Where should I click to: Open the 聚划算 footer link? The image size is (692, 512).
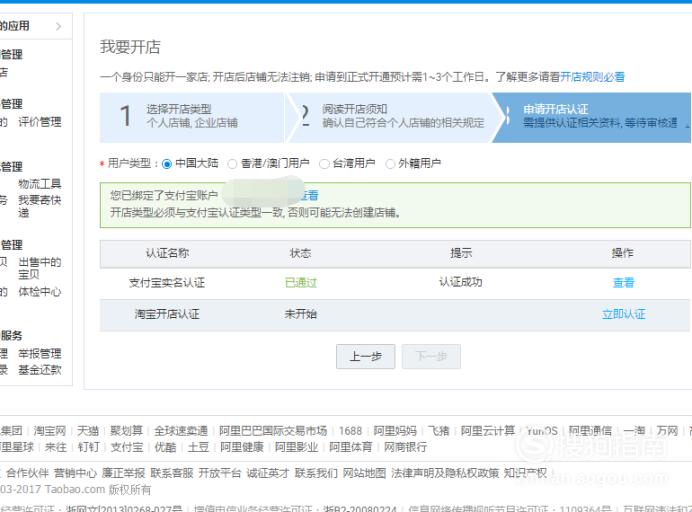pyautogui.click(x=126, y=431)
